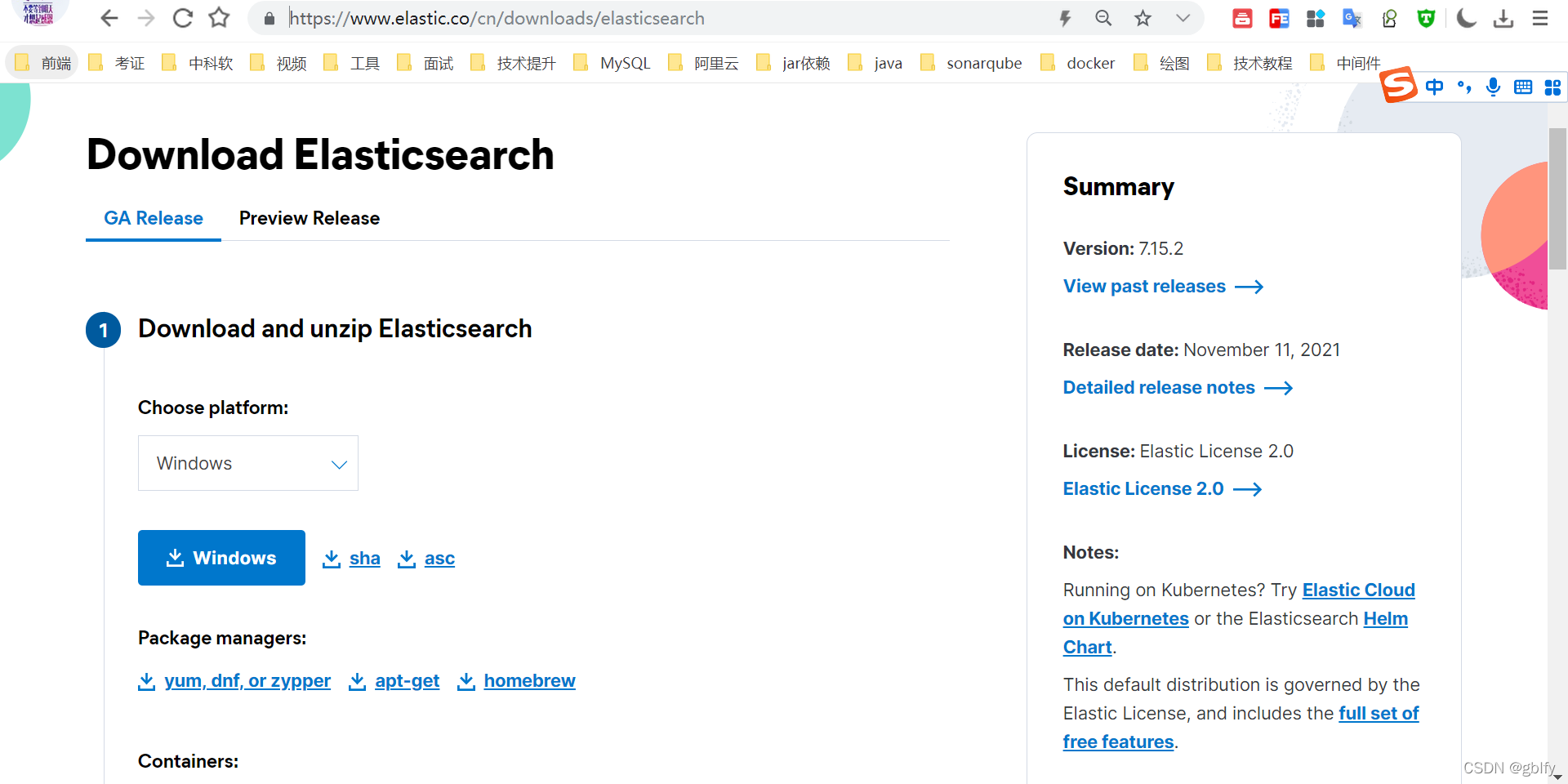Open the 视频 bookmark folder

[x=278, y=63]
